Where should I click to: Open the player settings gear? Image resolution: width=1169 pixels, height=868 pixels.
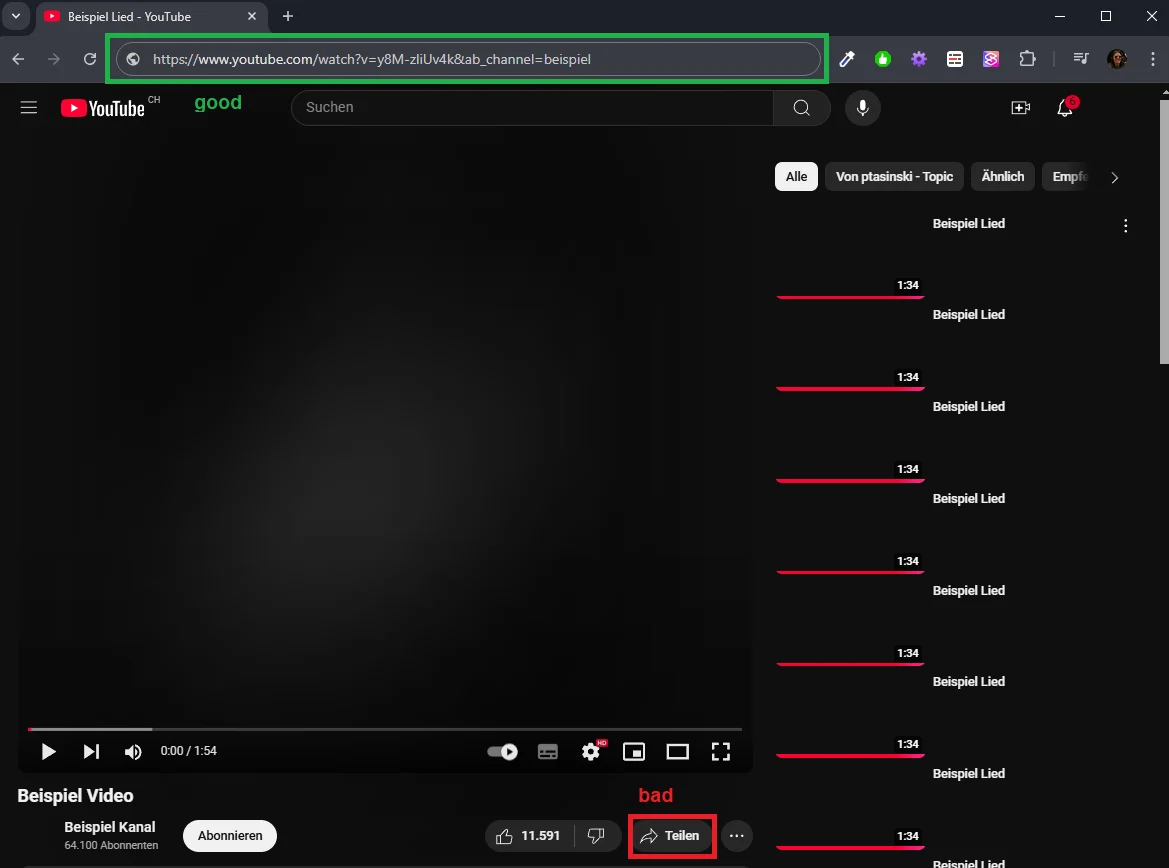(591, 752)
